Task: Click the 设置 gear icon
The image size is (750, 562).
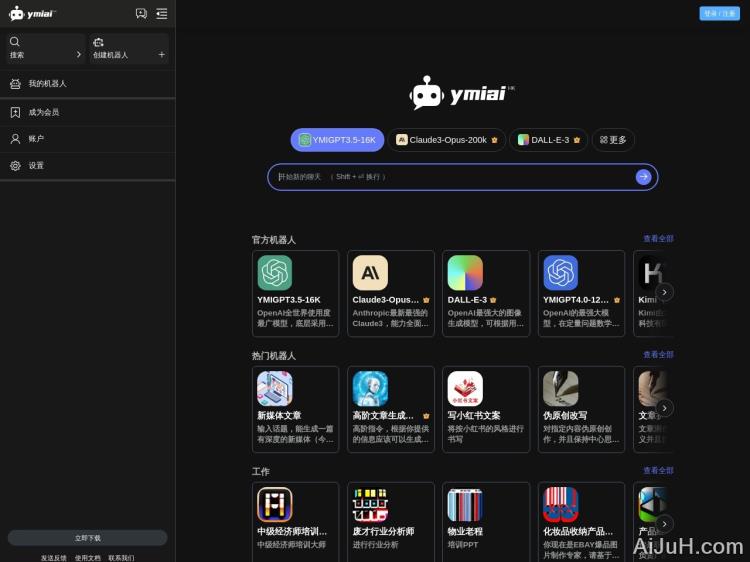Action: click(15, 165)
